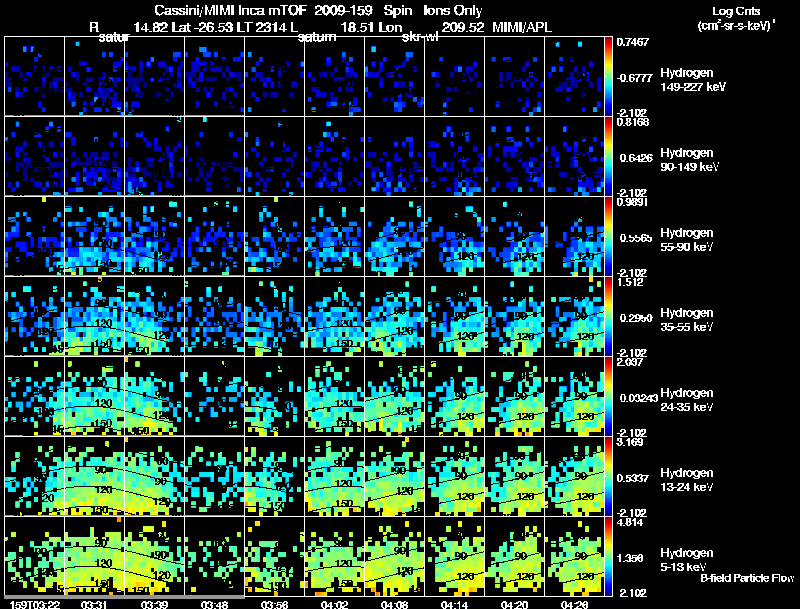Click the '04:26' time axis label
The image size is (800, 609).
tap(574, 604)
